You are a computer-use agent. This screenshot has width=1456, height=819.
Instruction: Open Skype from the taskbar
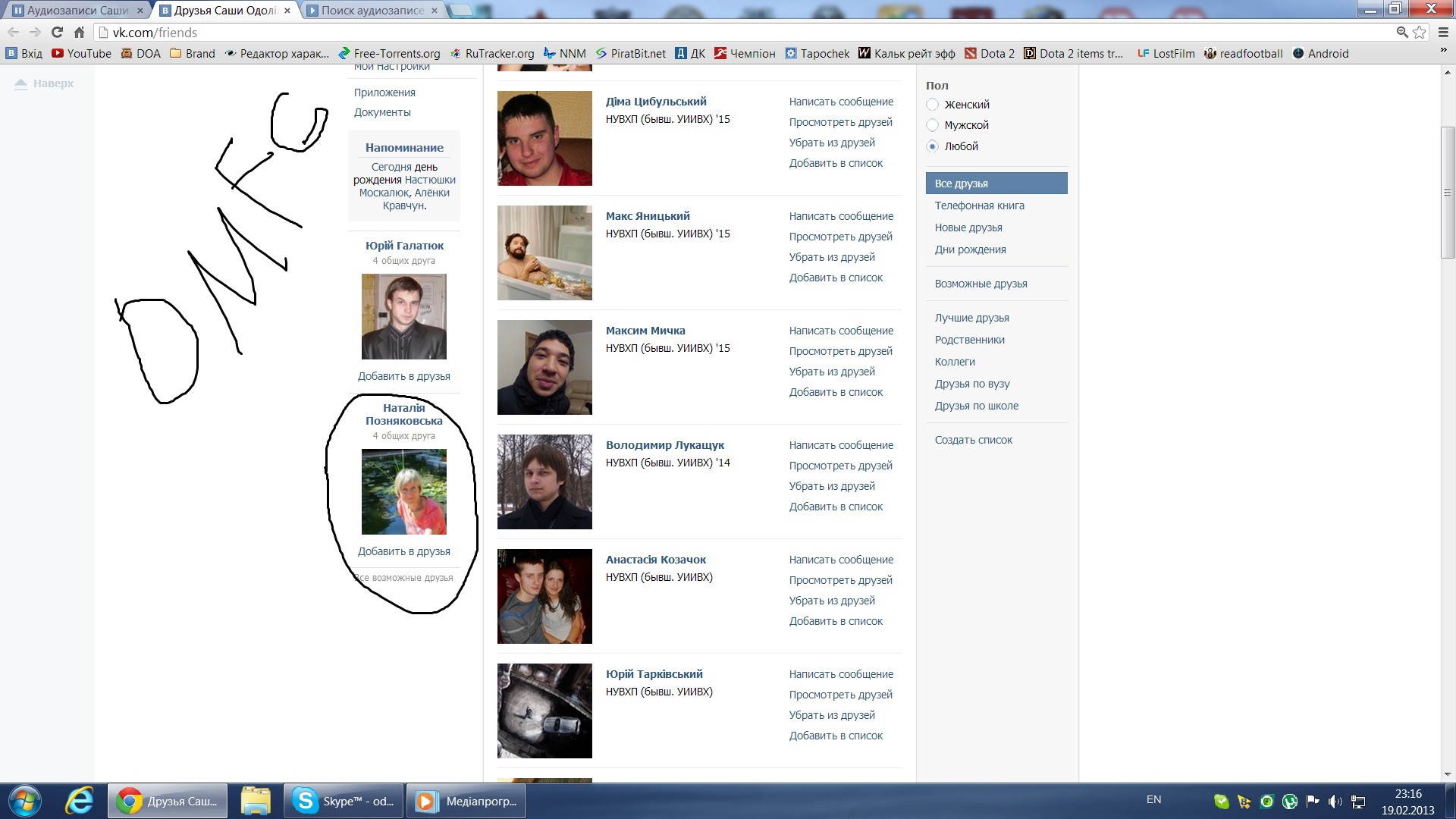pyautogui.click(x=344, y=801)
